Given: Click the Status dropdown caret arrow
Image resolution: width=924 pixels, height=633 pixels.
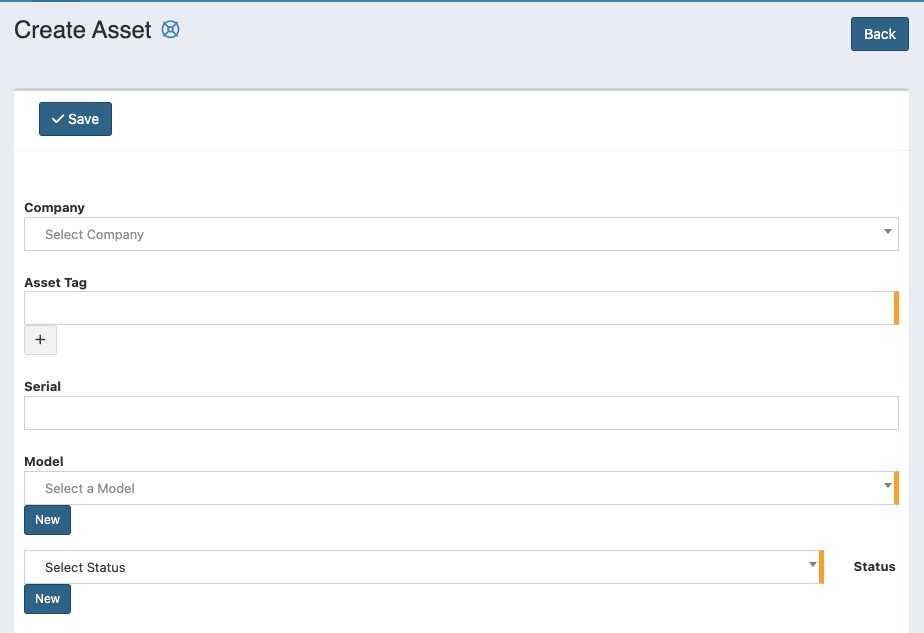Looking at the screenshot, I should coord(812,565).
